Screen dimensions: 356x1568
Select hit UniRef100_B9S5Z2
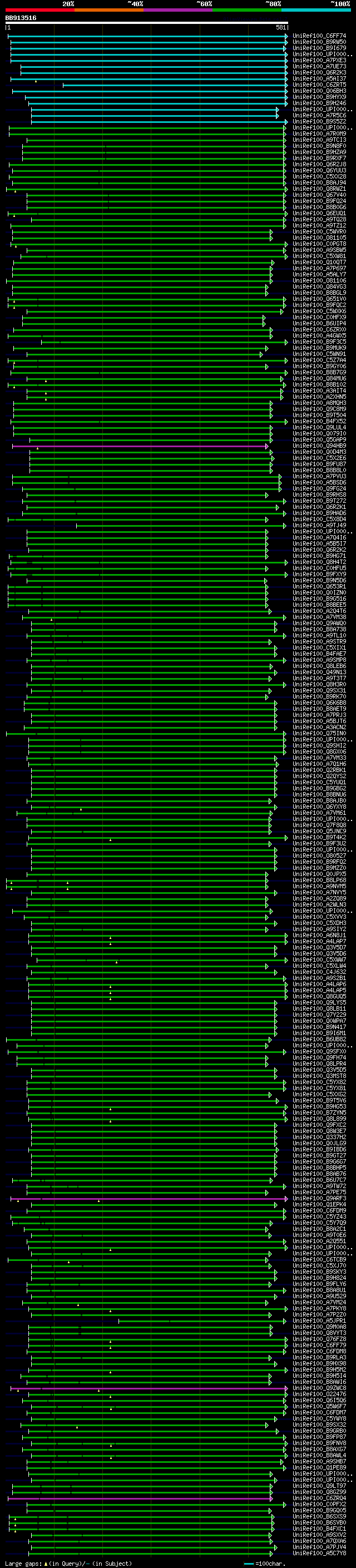click(319, 121)
